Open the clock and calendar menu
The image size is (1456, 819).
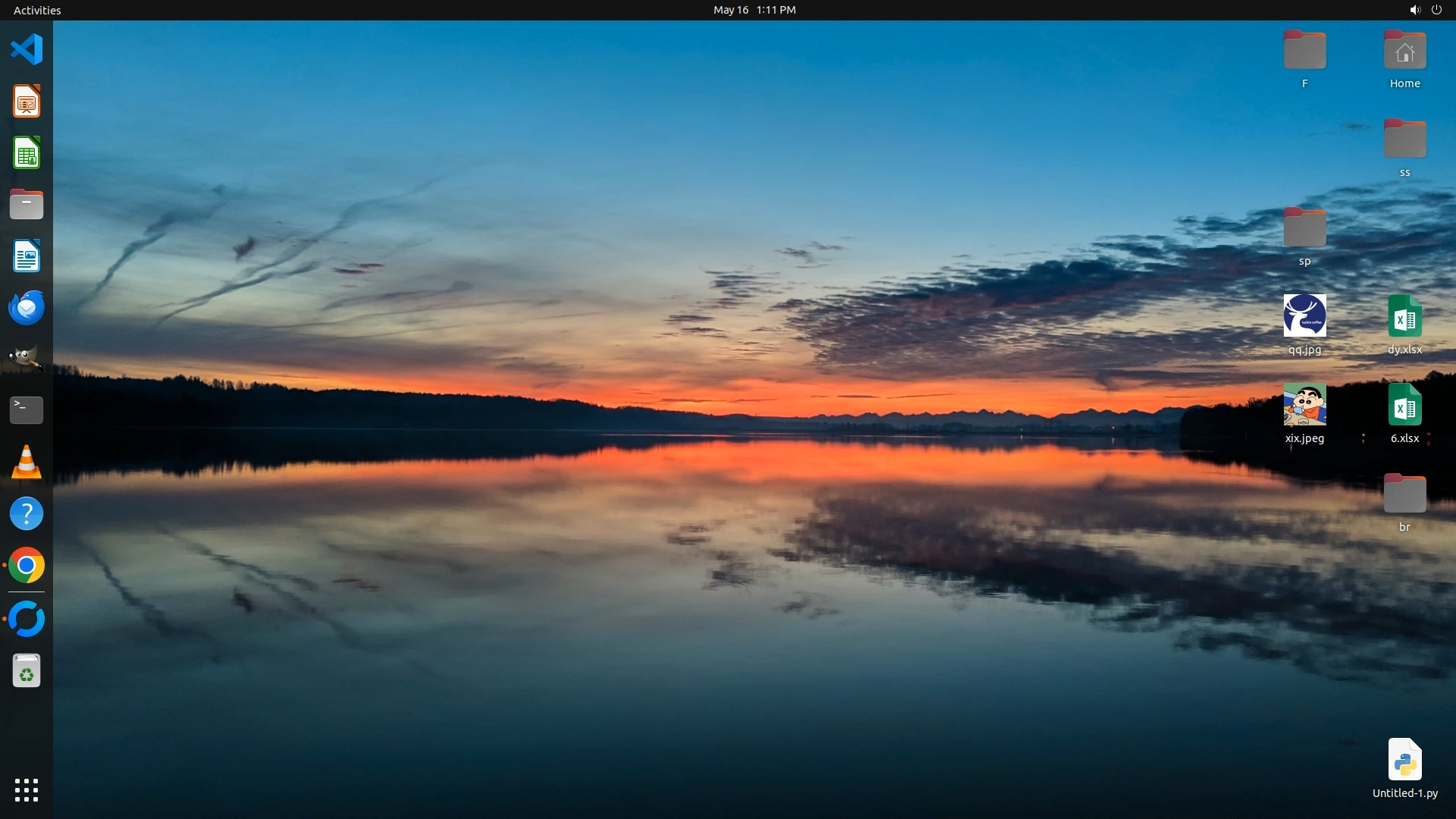tap(754, 10)
